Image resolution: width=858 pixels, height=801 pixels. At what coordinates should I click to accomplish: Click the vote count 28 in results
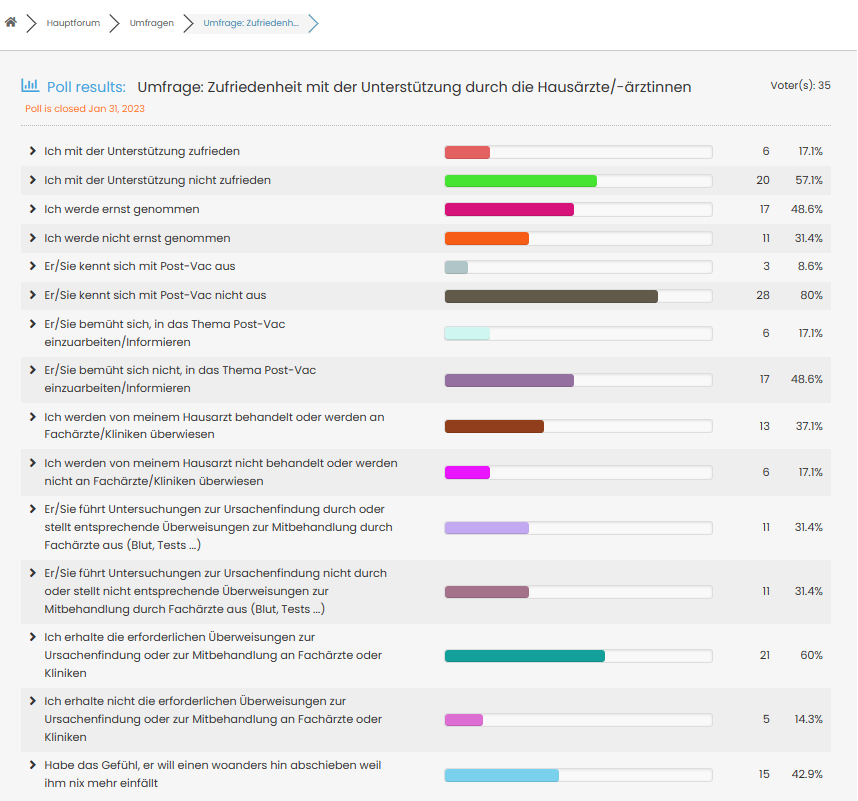[x=763, y=296]
